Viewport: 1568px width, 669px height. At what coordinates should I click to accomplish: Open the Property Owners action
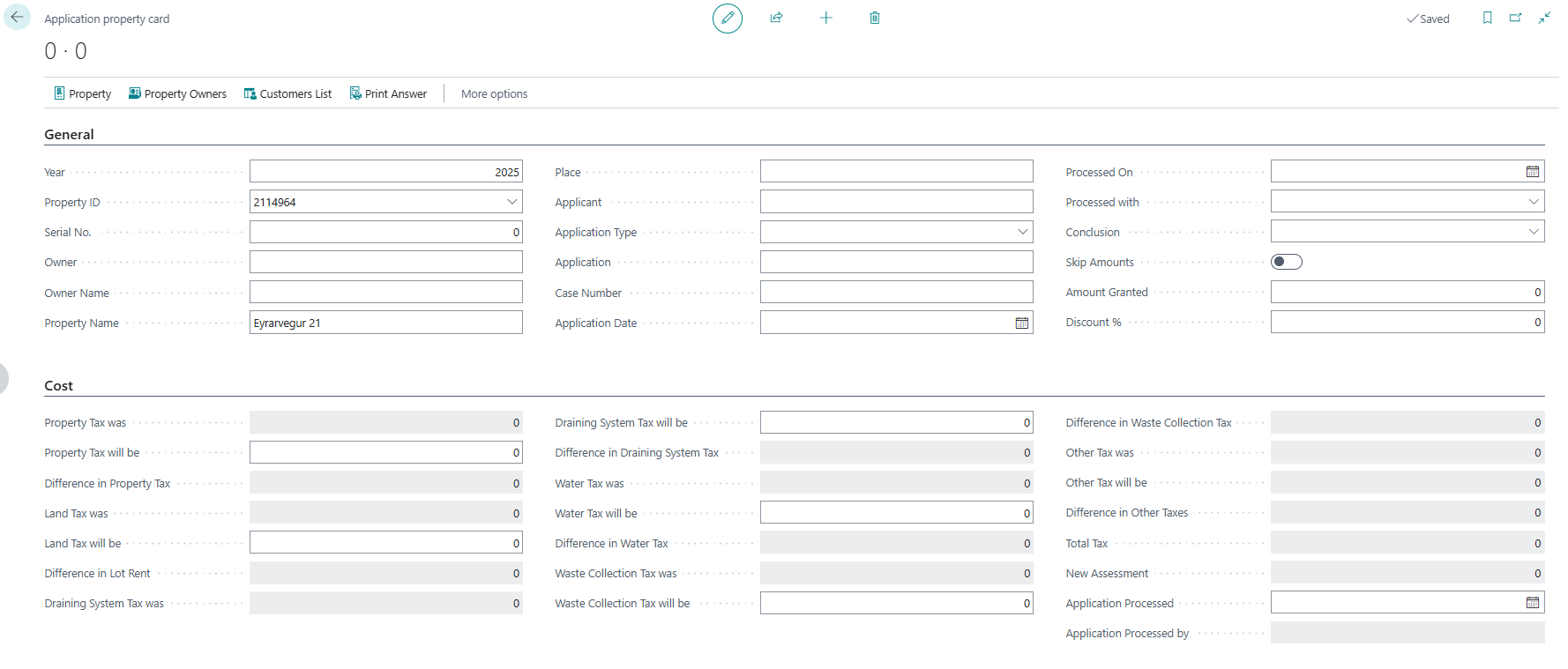[177, 93]
